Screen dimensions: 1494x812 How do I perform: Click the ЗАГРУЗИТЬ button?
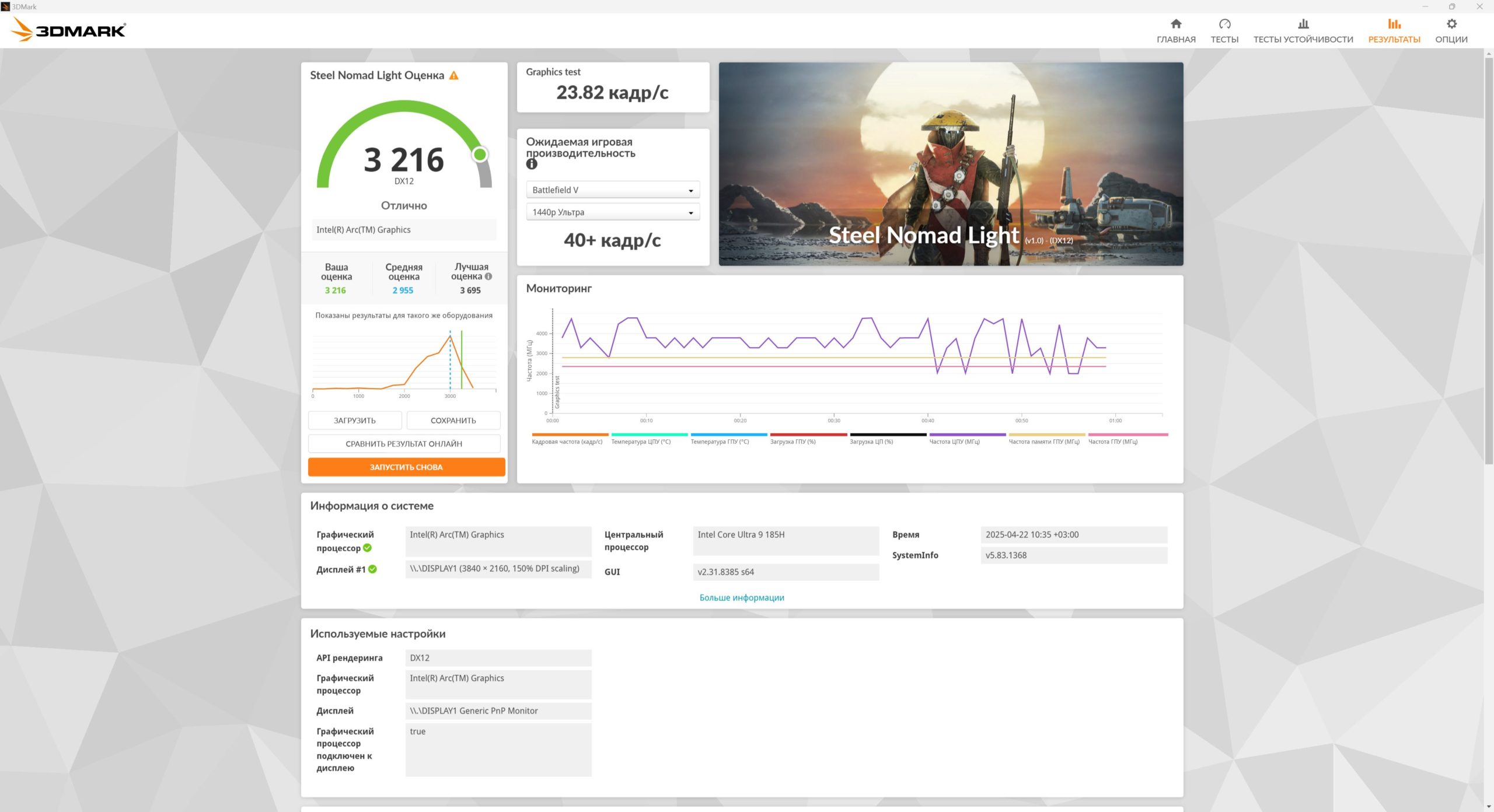click(355, 421)
